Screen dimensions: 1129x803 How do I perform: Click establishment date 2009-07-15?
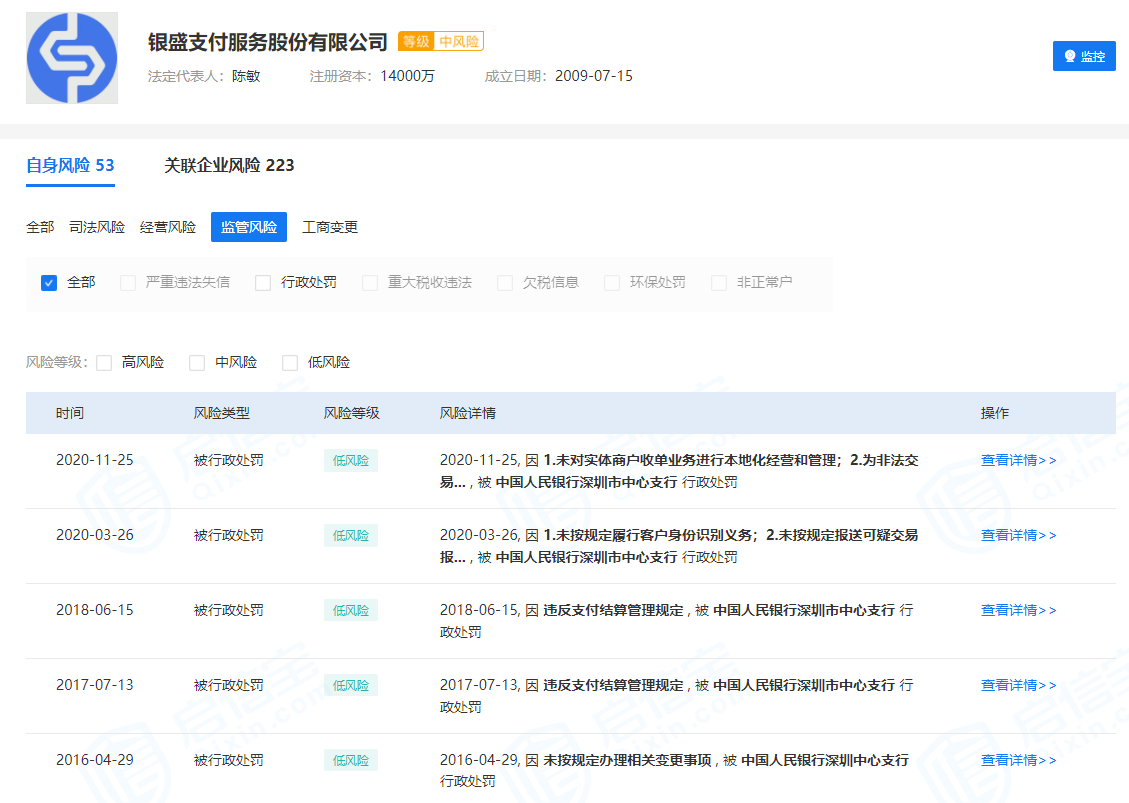[x=594, y=76]
